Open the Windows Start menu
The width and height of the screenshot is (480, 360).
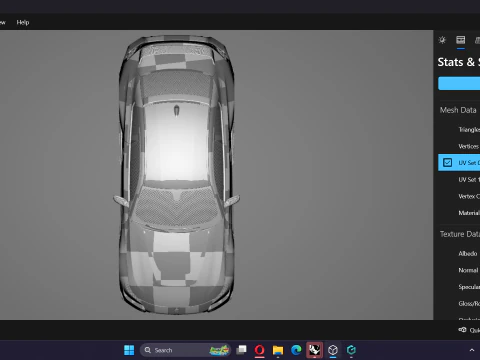[x=129, y=350]
